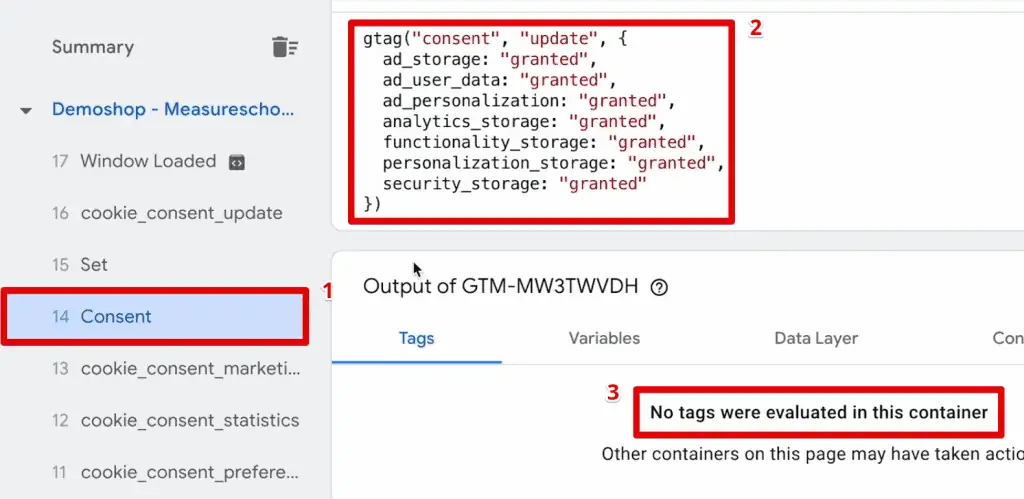Click inside the gtag consent update code block
The image size is (1024, 499).
click(540, 121)
